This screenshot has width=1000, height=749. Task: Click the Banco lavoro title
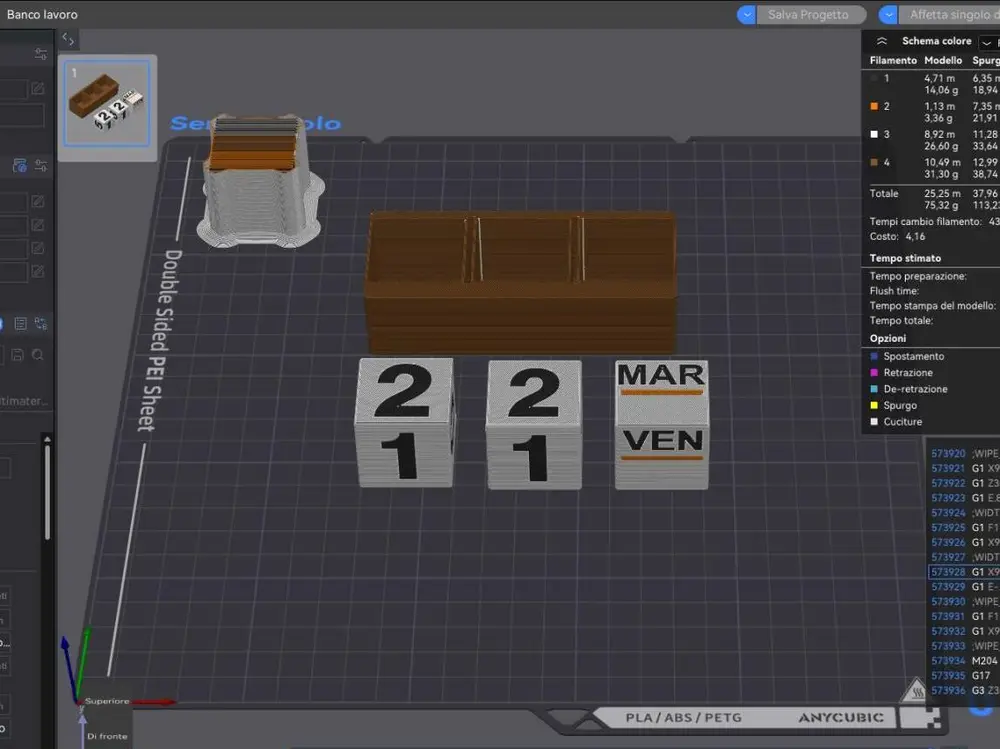[x=42, y=15]
